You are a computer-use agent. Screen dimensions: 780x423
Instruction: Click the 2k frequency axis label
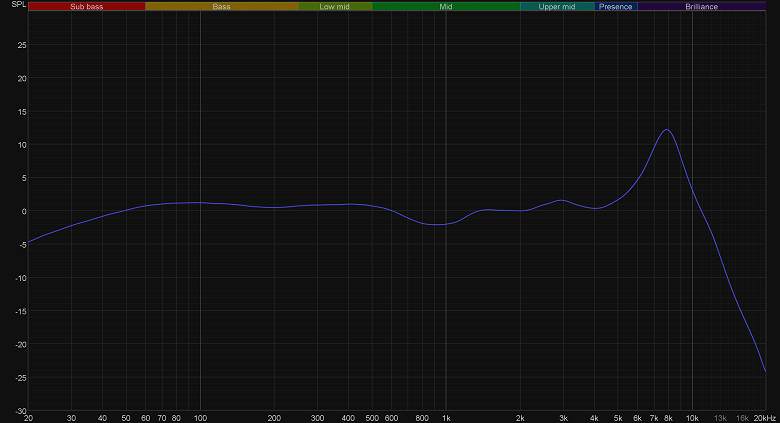(x=520, y=419)
